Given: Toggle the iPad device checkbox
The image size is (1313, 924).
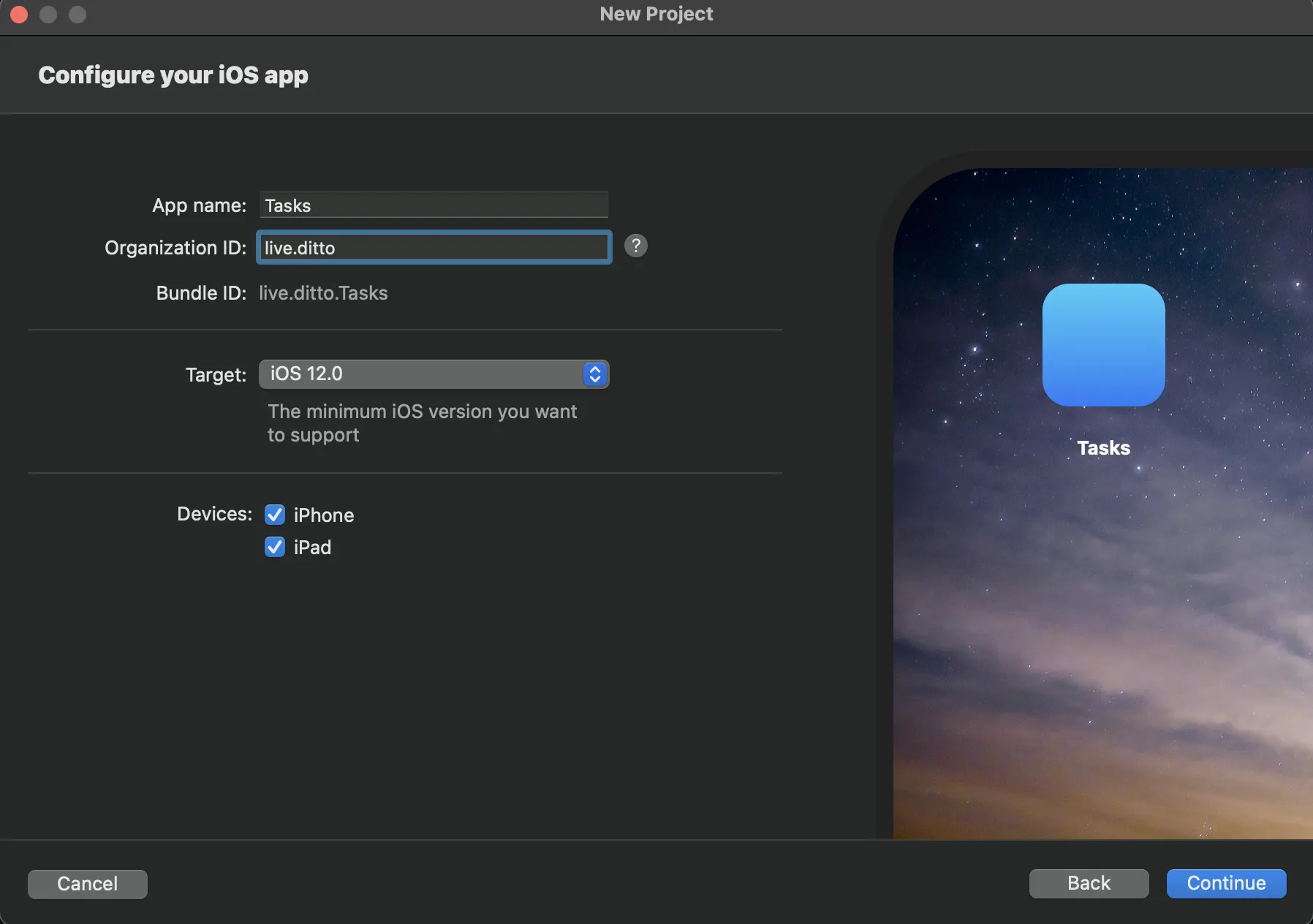Looking at the screenshot, I should pyautogui.click(x=275, y=547).
